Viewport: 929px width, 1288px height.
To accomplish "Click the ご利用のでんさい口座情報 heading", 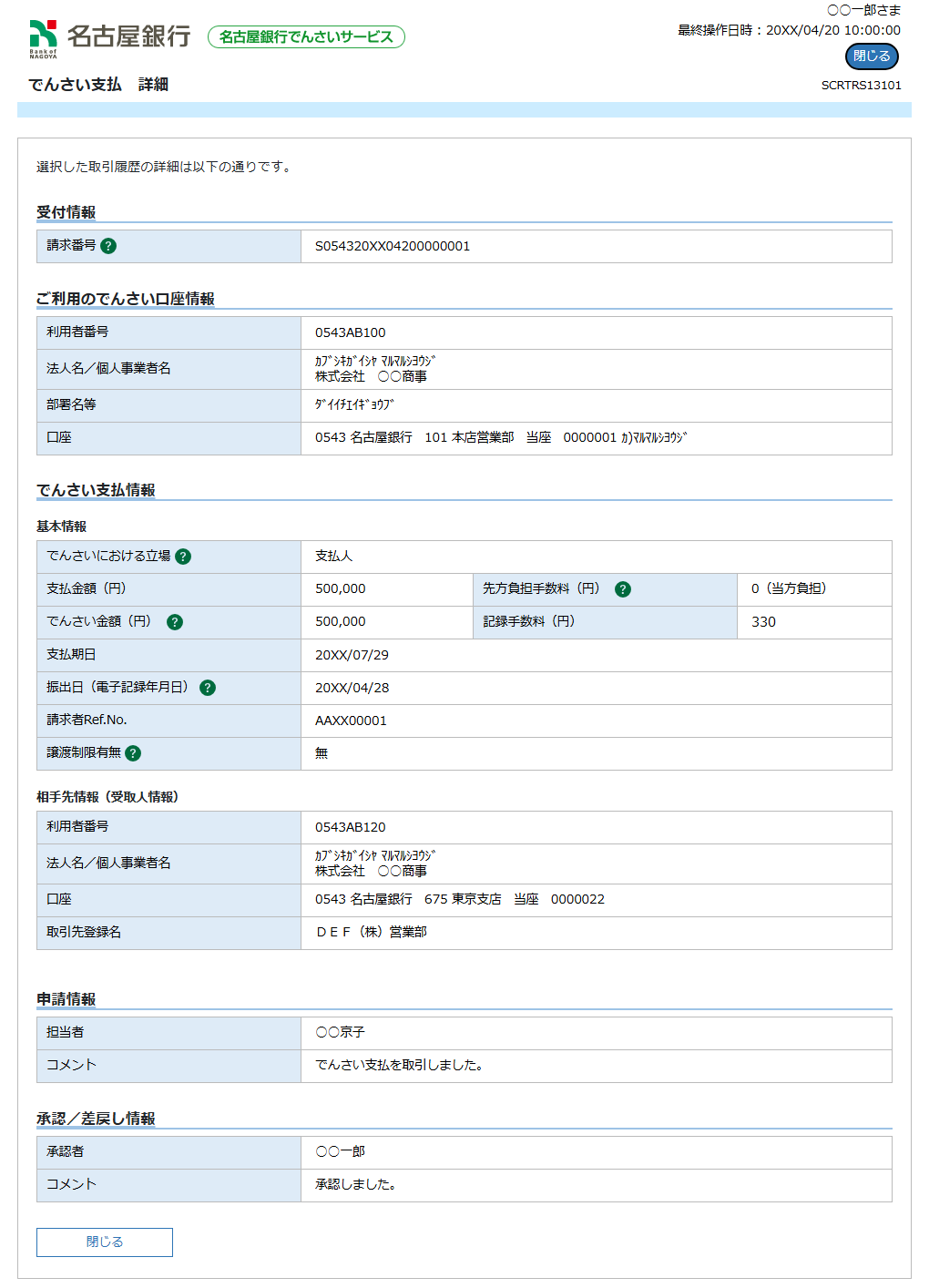I will pos(126,299).
